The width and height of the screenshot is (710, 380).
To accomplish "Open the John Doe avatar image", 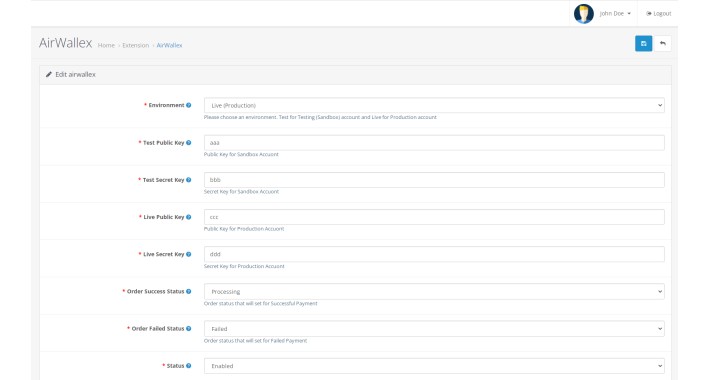I will click(x=584, y=14).
